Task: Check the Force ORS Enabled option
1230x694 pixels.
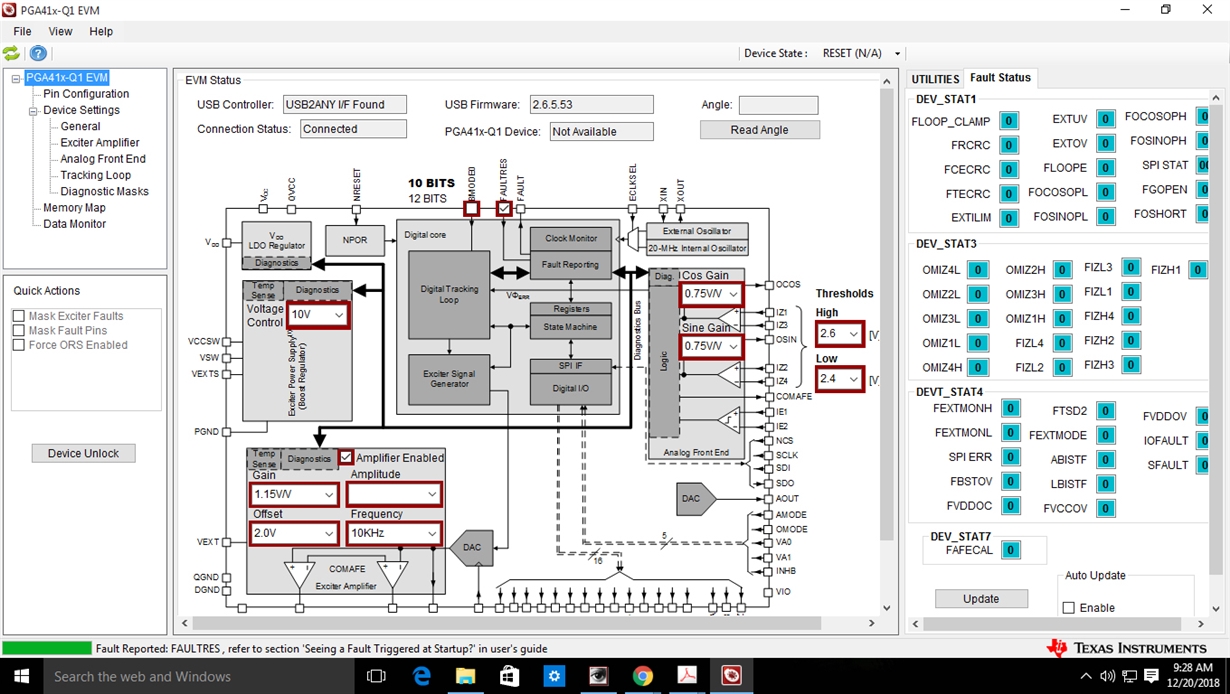Action: click(x=18, y=345)
